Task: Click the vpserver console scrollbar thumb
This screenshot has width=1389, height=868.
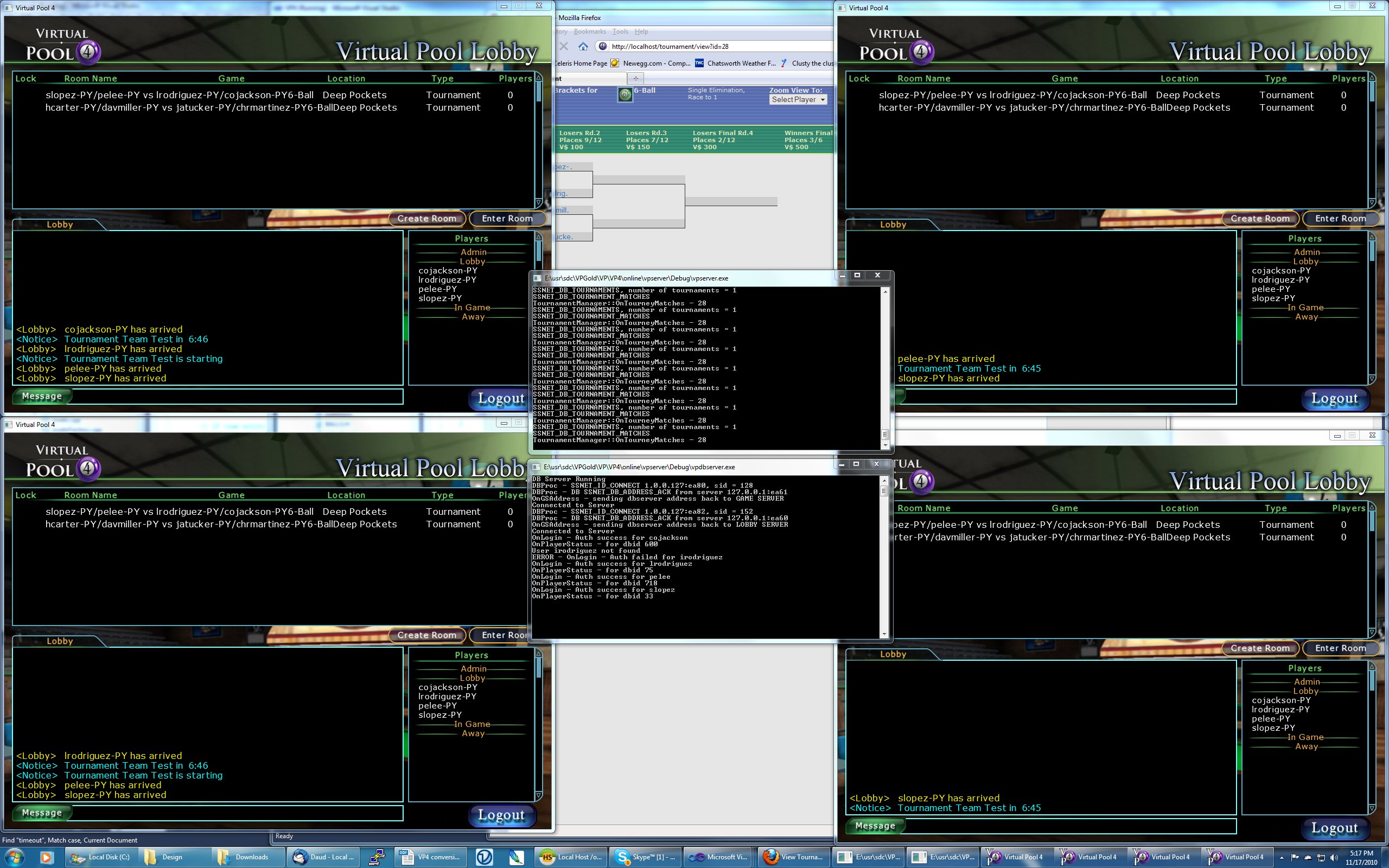Action: (x=884, y=435)
